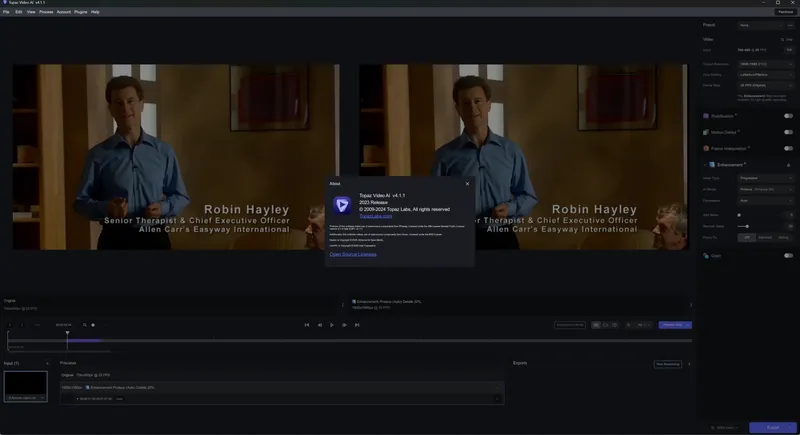The height and width of the screenshot is (435, 800).
Task: Click the purple preview segment on timeline
Action: (84, 340)
